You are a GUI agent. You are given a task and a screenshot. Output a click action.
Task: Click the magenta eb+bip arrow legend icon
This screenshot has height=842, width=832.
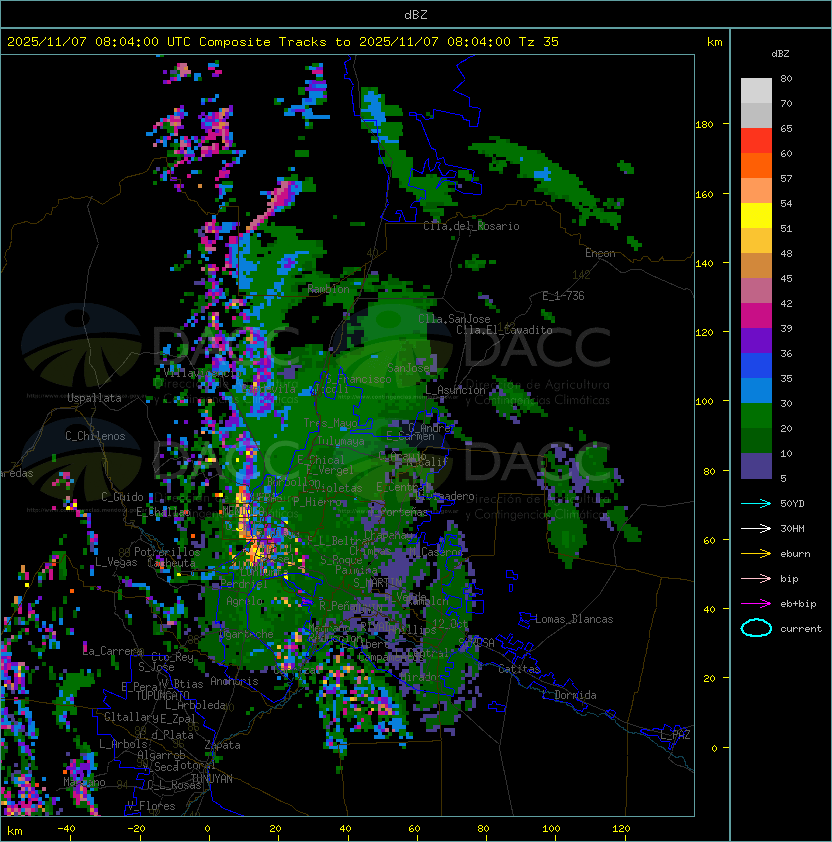756,604
